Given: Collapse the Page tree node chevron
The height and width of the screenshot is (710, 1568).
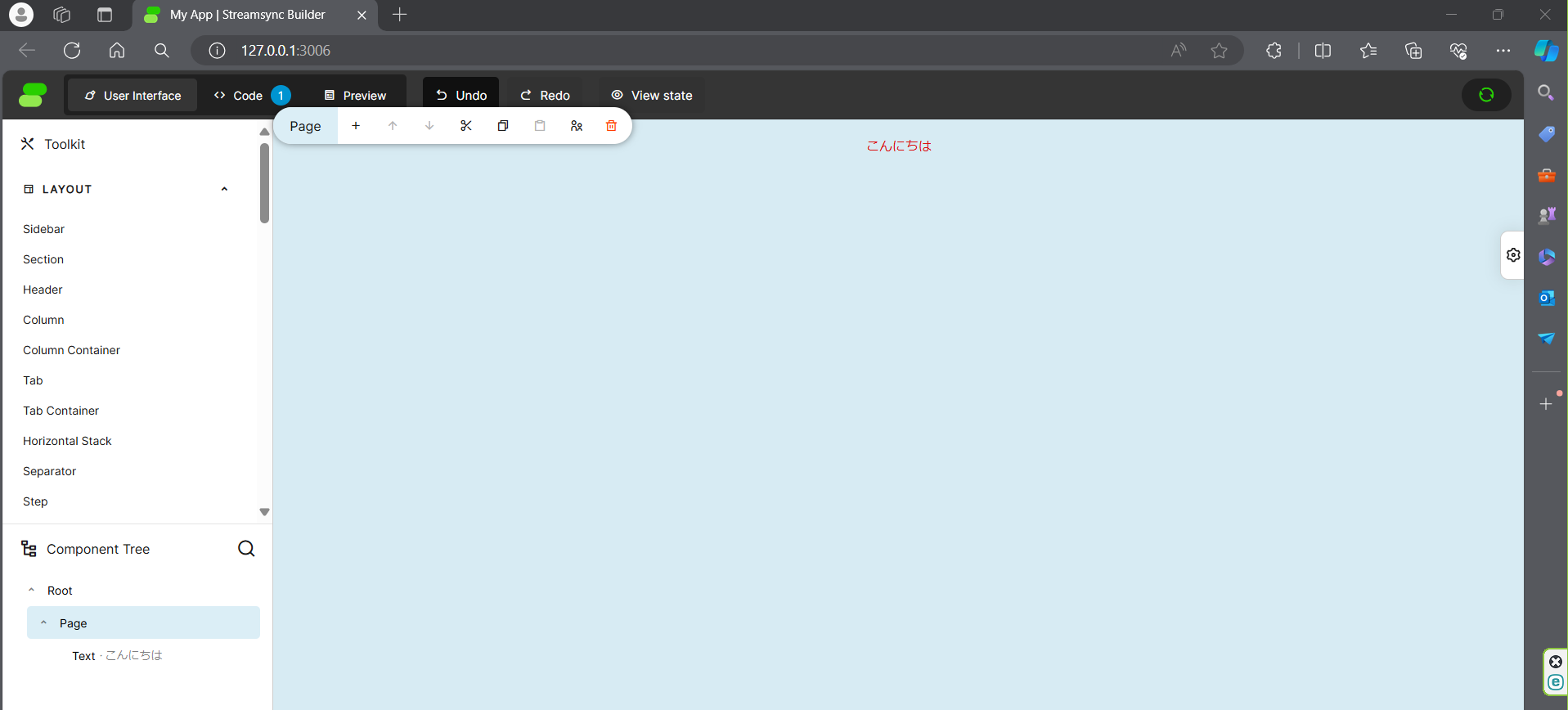Looking at the screenshot, I should click(43, 622).
